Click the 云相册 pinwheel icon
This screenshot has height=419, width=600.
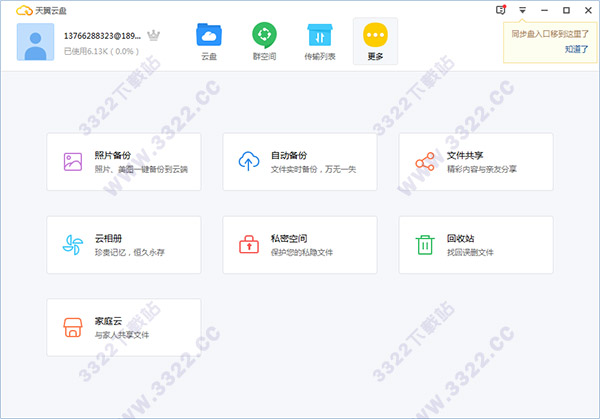(x=73, y=245)
